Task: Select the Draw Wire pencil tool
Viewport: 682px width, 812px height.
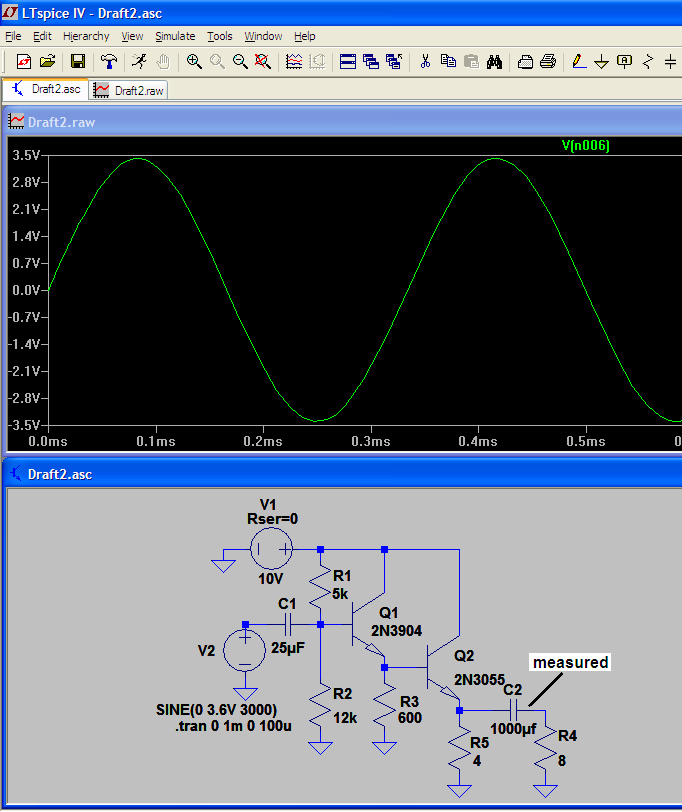Action: click(578, 62)
